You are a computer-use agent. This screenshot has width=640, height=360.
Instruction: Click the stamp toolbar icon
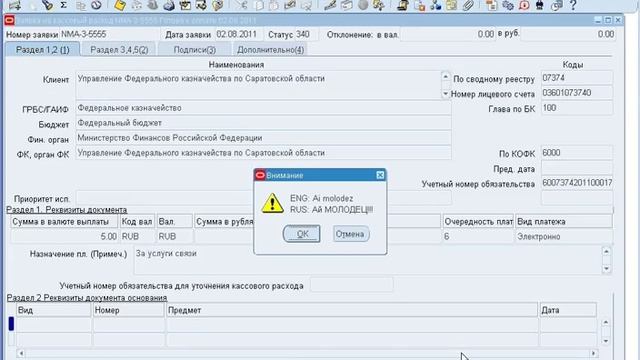click(402, 5)
